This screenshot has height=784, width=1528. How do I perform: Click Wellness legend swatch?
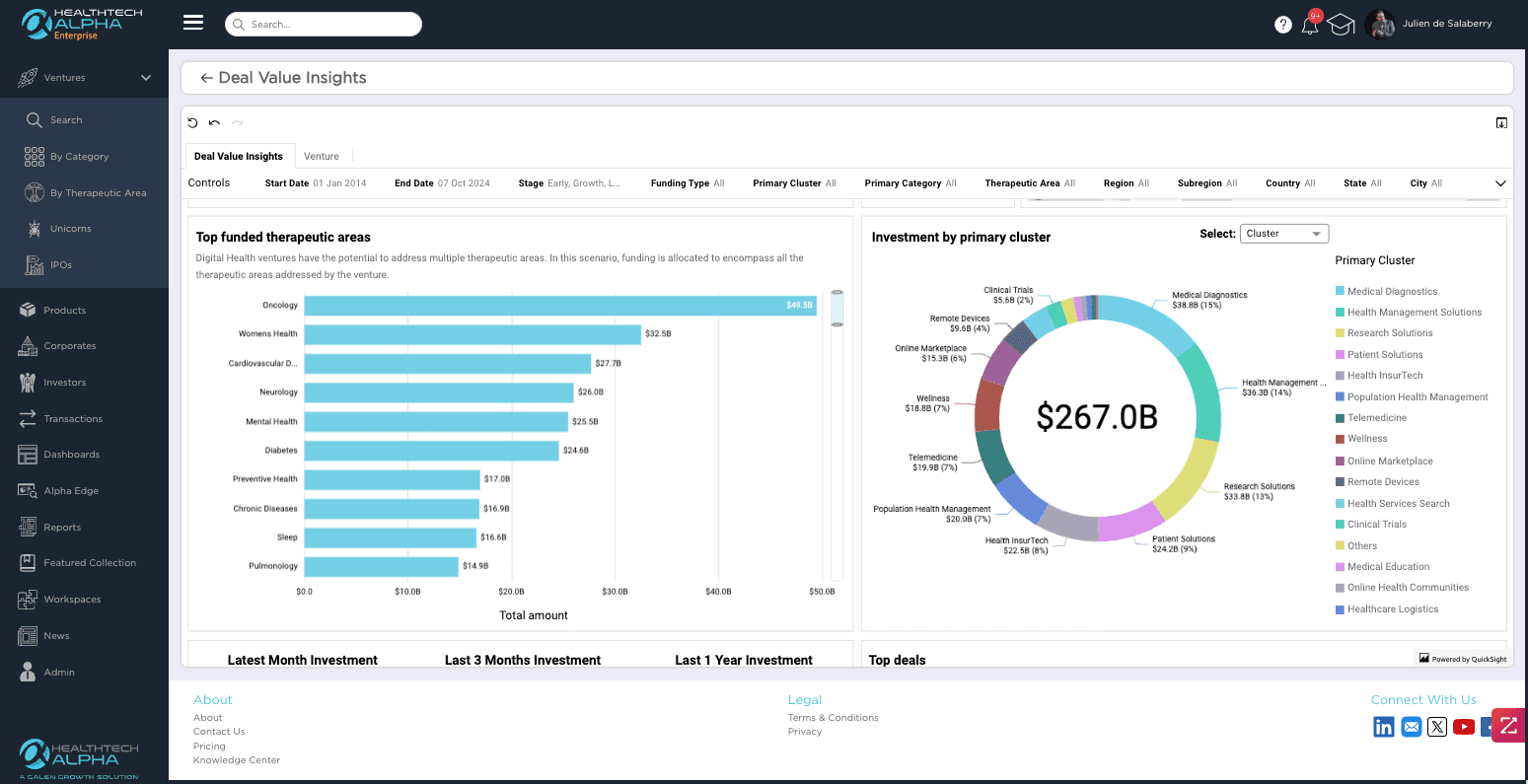click(1340, 439)
